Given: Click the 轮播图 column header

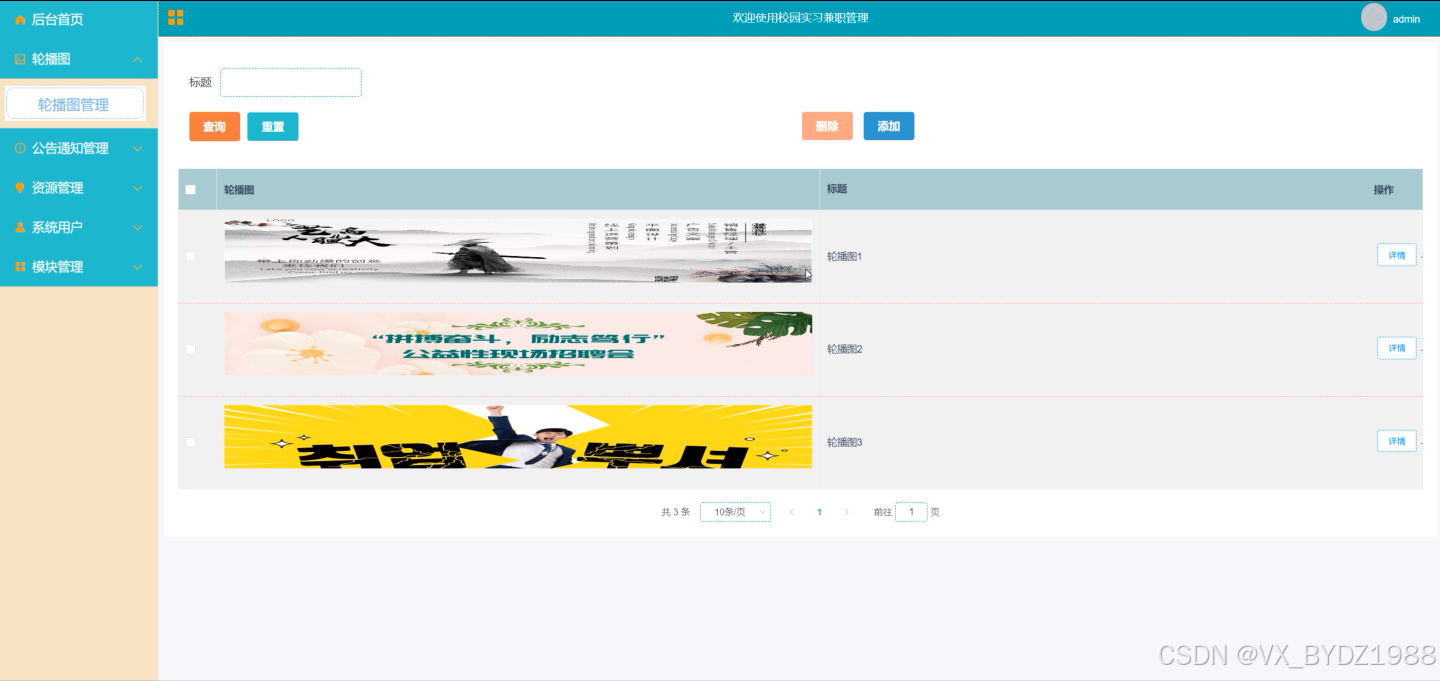Looking at the screenshot, I should pyautogui.click(x=239, y=190).
